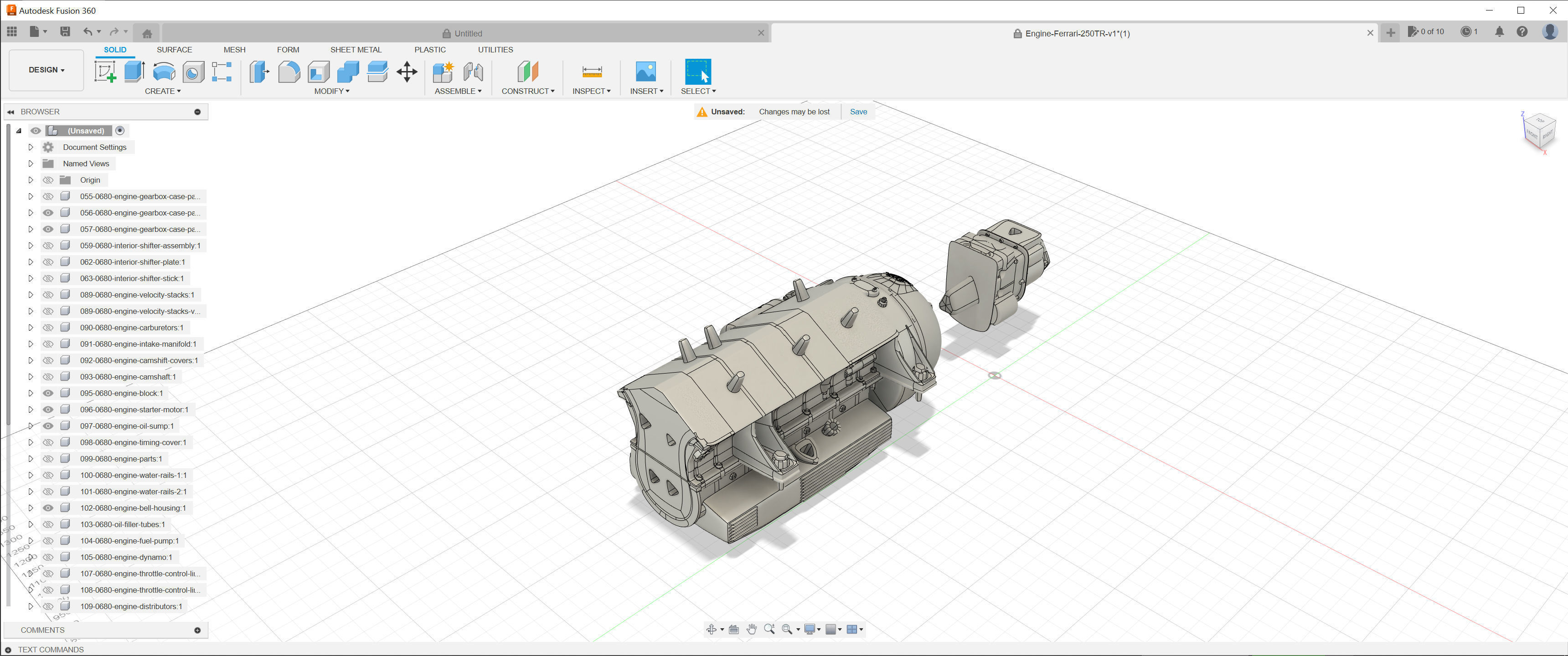Show the 090-0680-engine-carburetors component

click(x=48, y=328)
